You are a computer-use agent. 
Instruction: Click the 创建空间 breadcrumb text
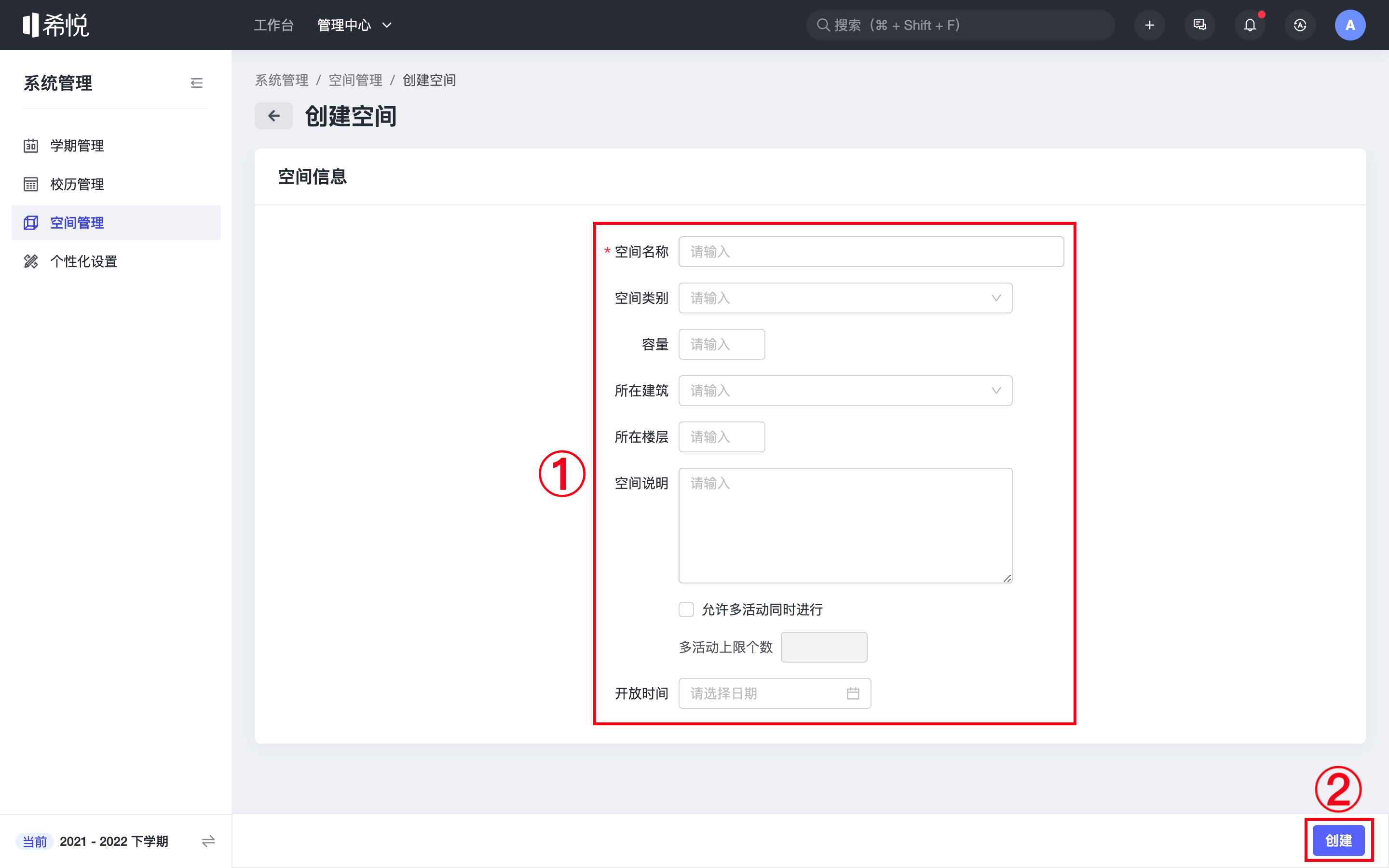(429, 81)
